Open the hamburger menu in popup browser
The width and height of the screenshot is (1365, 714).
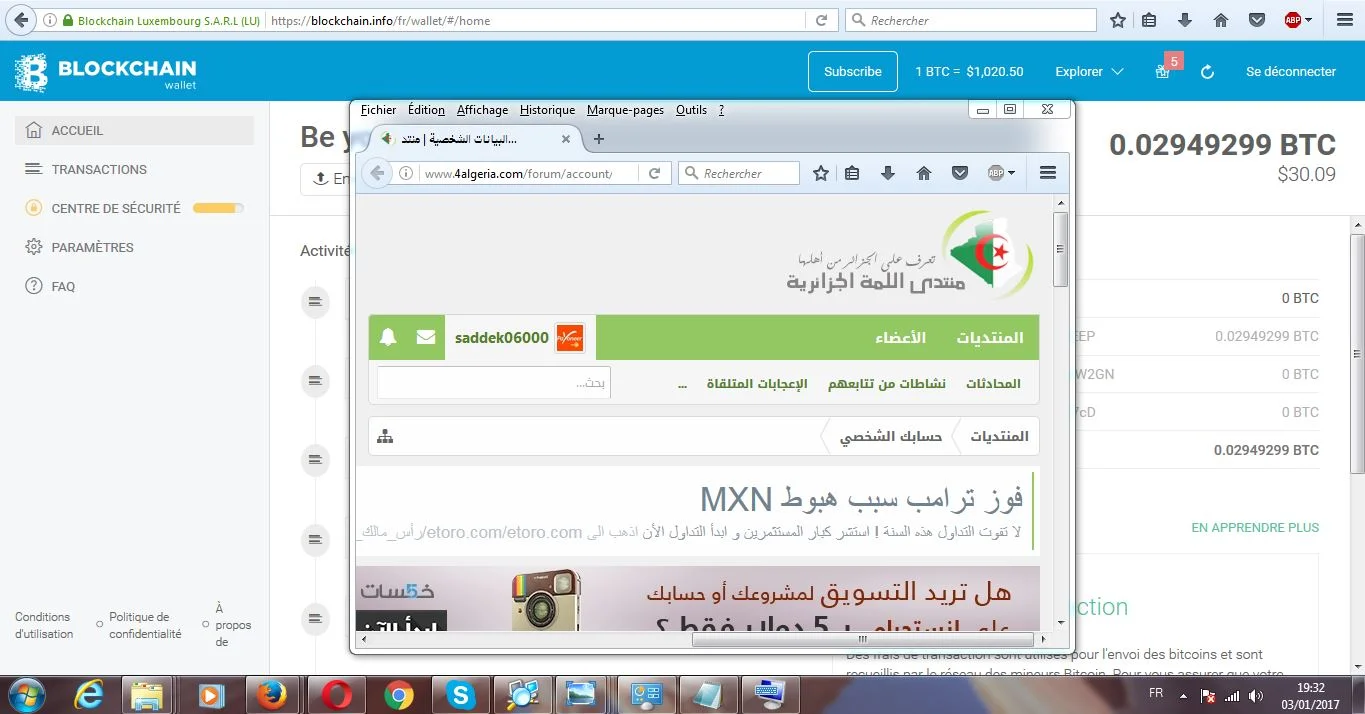1048,173
